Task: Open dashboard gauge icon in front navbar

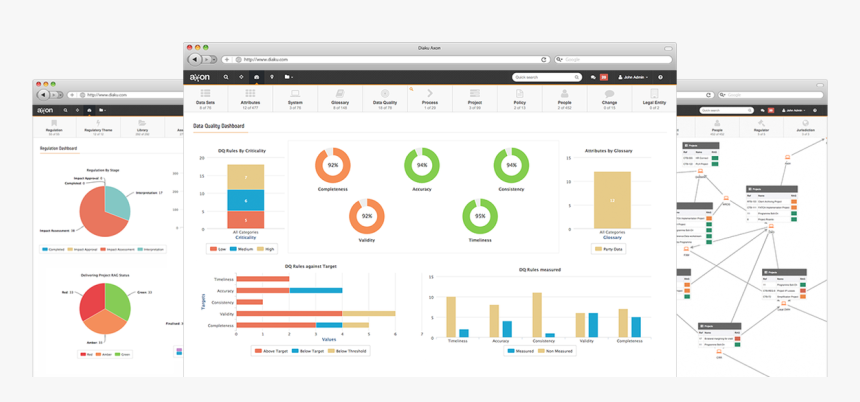Action: pos(256,77)
